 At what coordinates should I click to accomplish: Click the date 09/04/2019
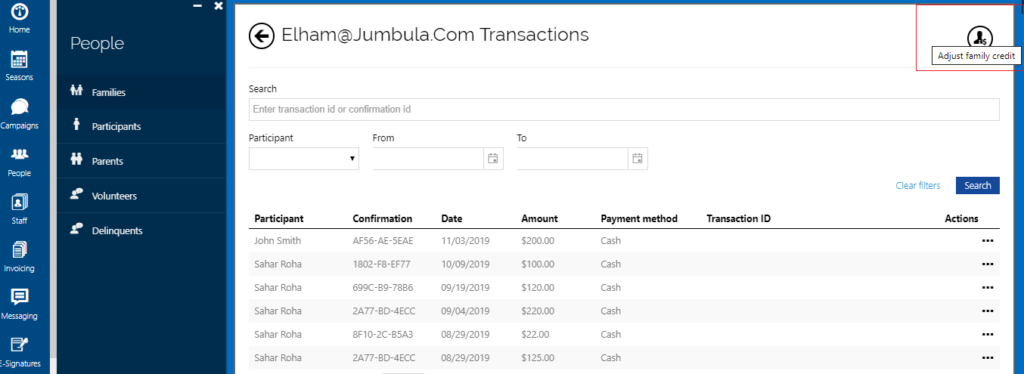point(466,311)
